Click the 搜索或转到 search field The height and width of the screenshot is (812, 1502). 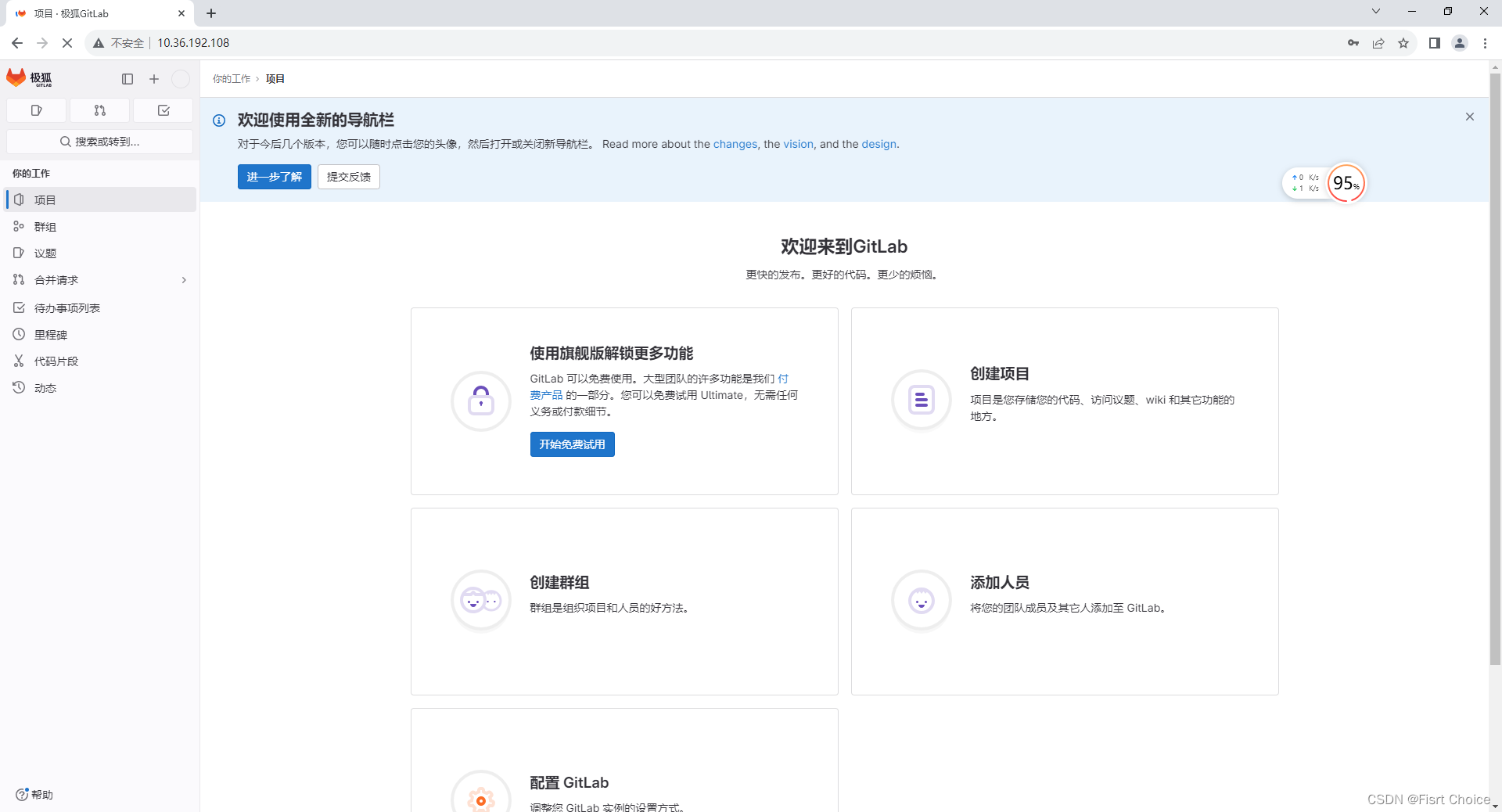tap(99, 142)
